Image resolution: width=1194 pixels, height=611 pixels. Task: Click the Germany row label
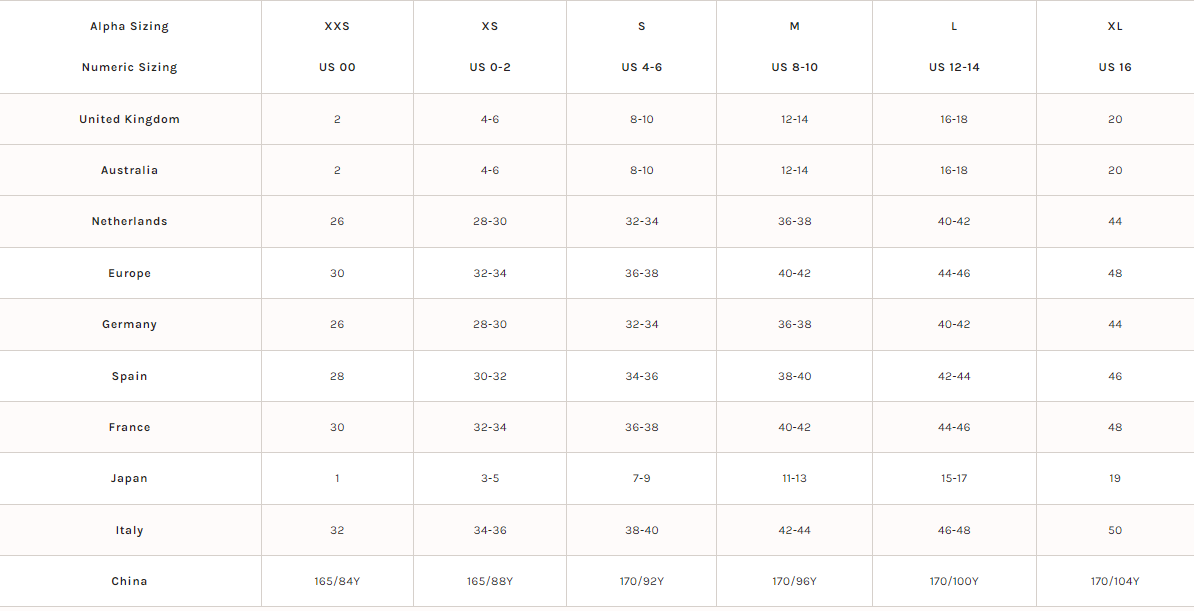click(x=130, y=324)
